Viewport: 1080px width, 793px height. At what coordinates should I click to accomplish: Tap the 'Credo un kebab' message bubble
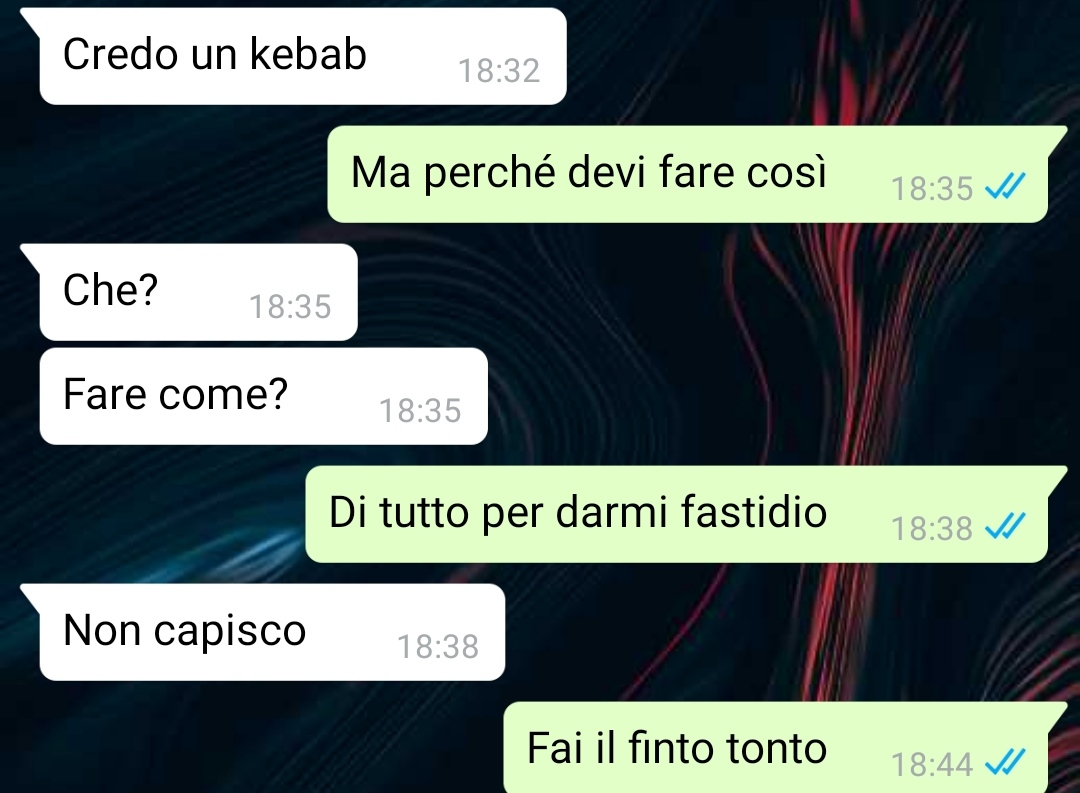click(303, 56)
